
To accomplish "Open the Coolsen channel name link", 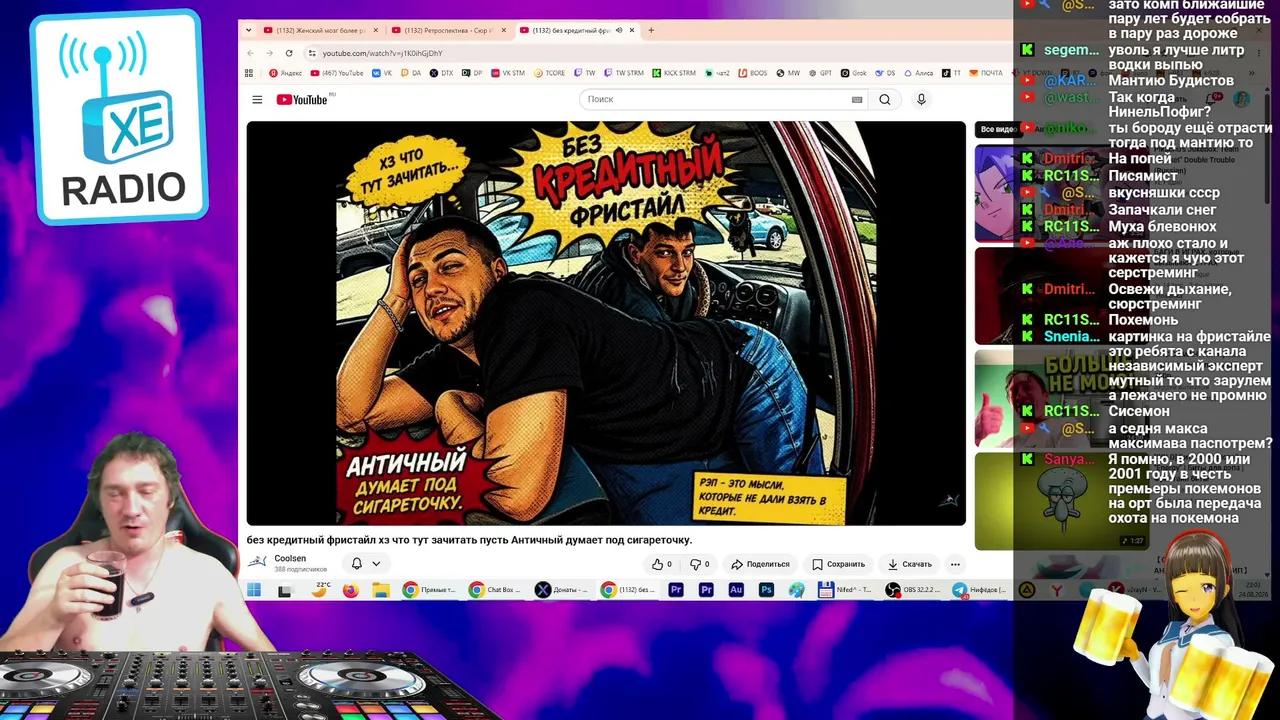I will point(290,559).
